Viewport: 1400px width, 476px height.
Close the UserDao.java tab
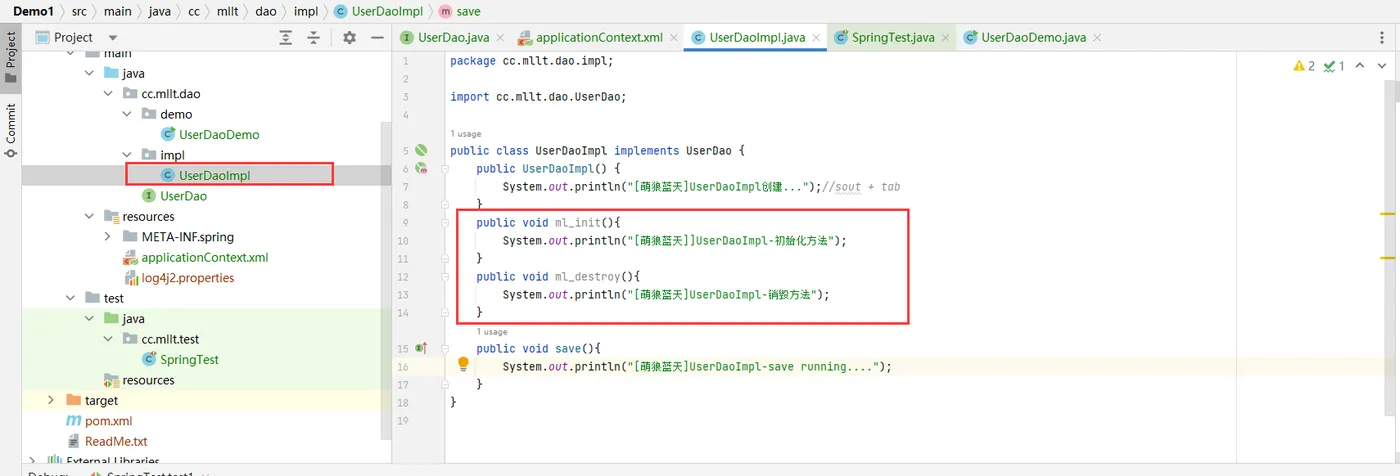click(500, 38)
